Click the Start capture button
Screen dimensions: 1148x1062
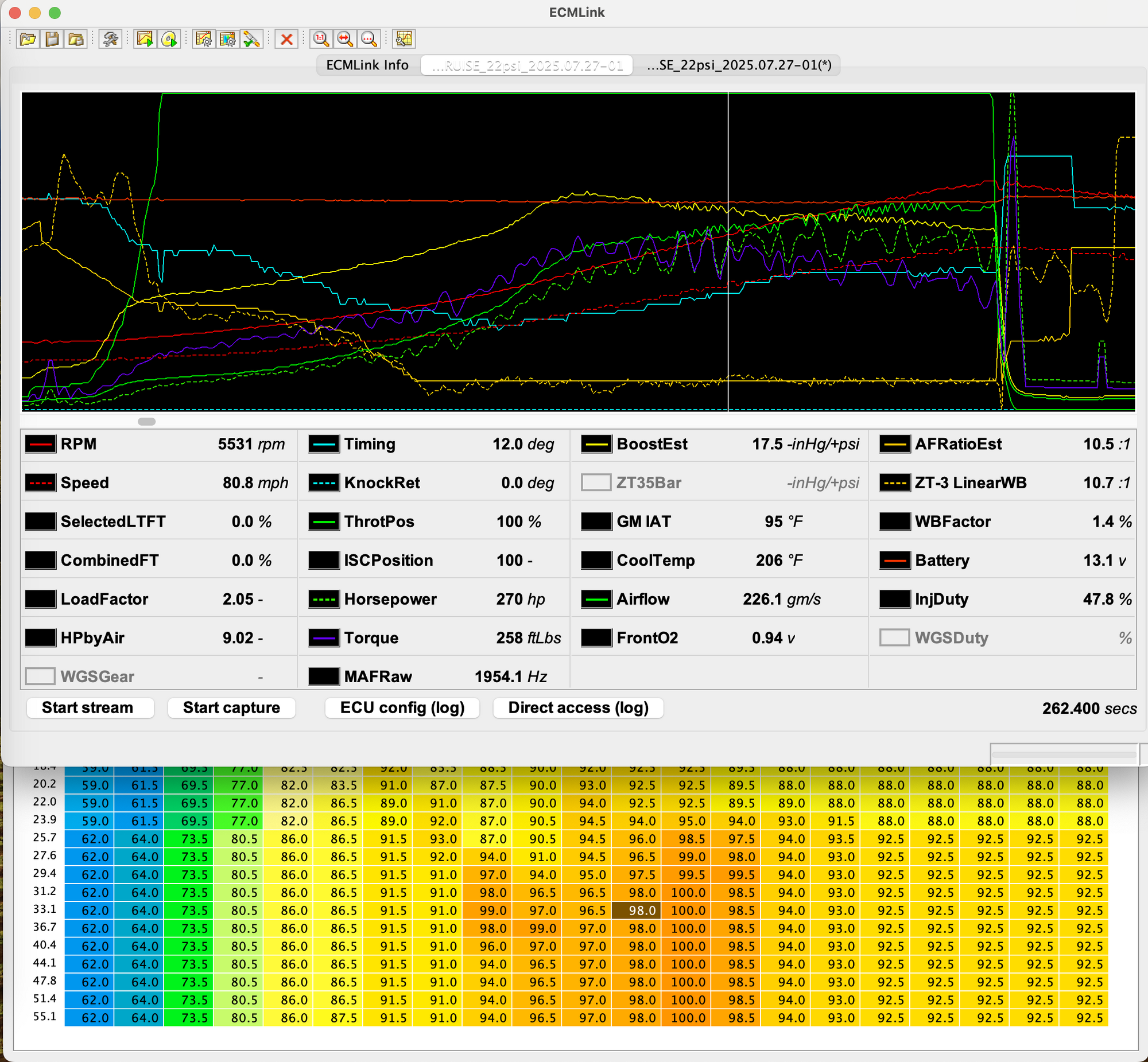point(232,707)
